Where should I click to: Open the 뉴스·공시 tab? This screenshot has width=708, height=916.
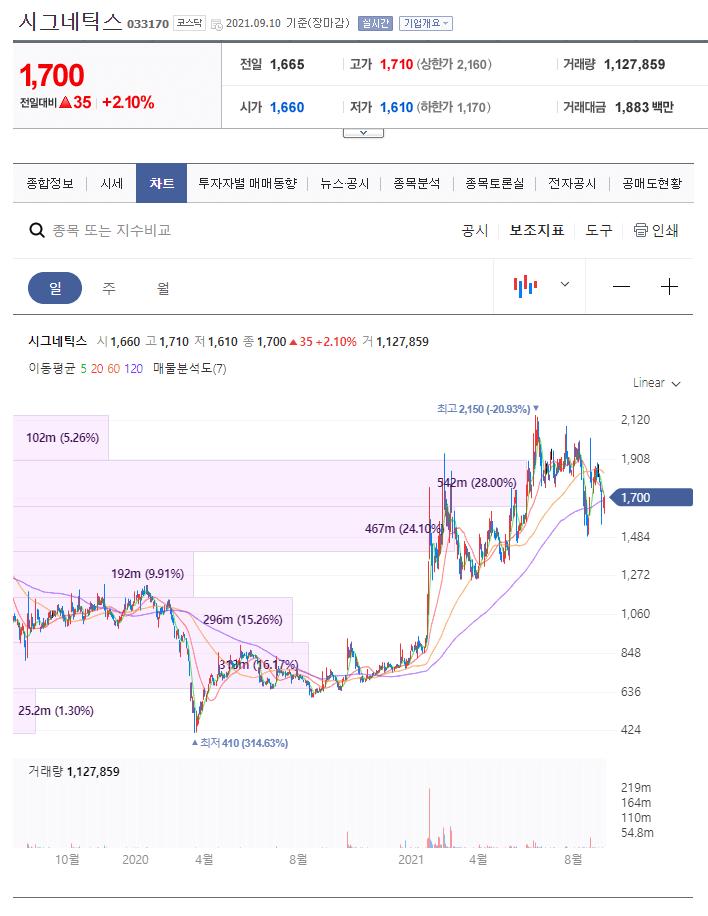[x=345, y=183]
